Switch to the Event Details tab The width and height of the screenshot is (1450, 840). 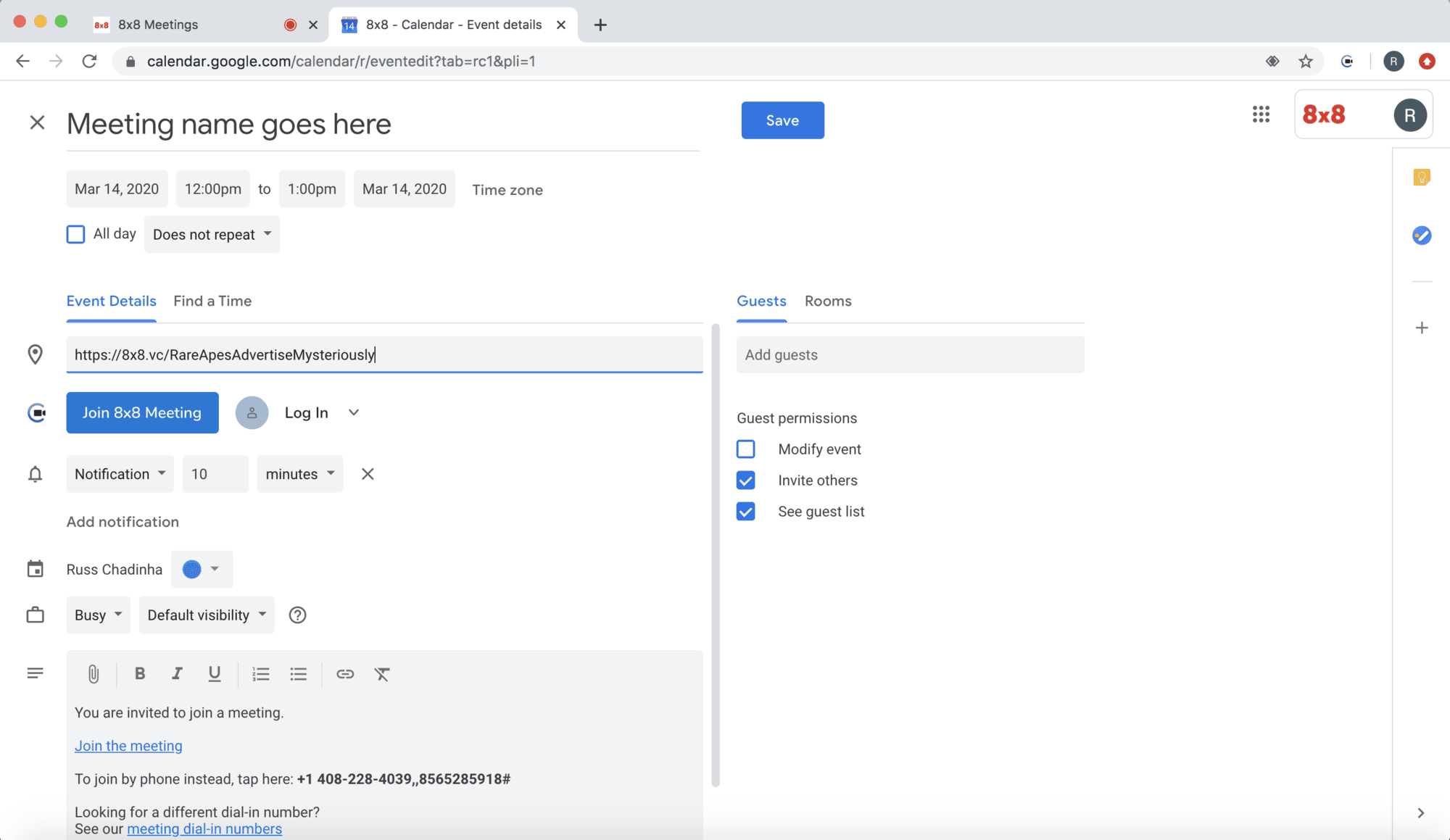[111, 301]
